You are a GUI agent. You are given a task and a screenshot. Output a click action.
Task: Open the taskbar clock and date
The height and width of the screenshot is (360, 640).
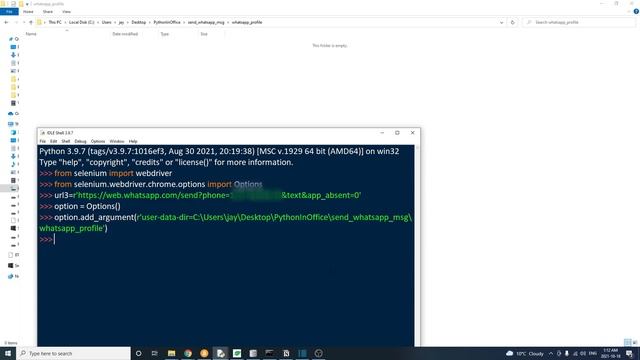(610, 353)
